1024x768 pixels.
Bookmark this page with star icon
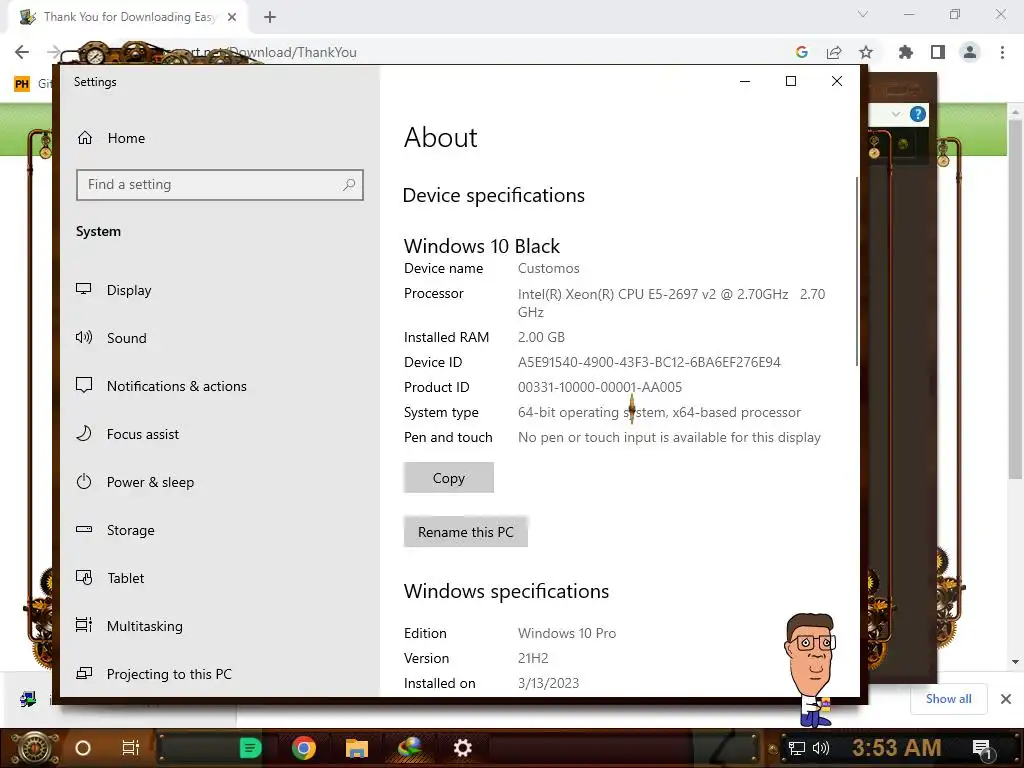(x=866, y=52)
